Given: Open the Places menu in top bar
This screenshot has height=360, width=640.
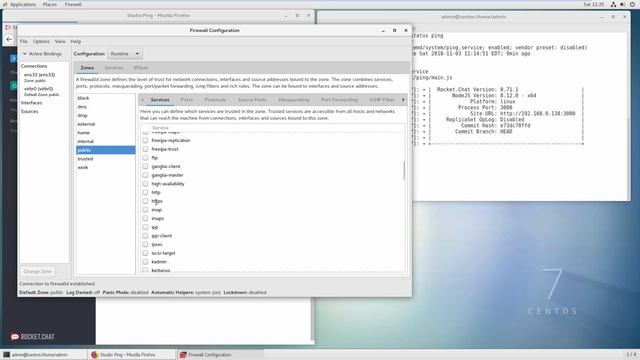Looking at the screenshot, I should [x=50, y=4].
